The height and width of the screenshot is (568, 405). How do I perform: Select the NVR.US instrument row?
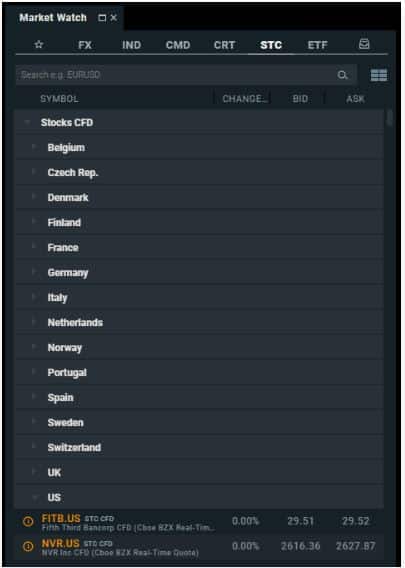[x=199, y=546]
